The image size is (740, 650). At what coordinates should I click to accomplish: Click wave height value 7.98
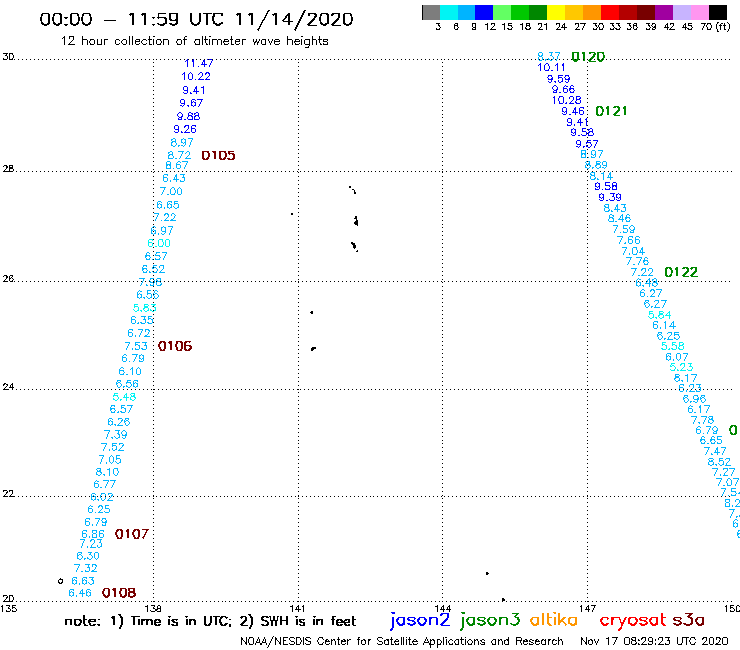(x=150, y=282)
